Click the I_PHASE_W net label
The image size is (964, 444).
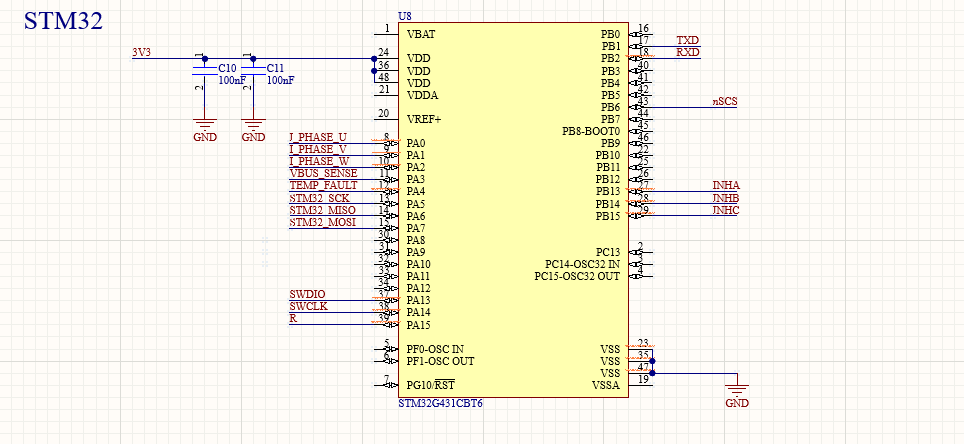319,161
